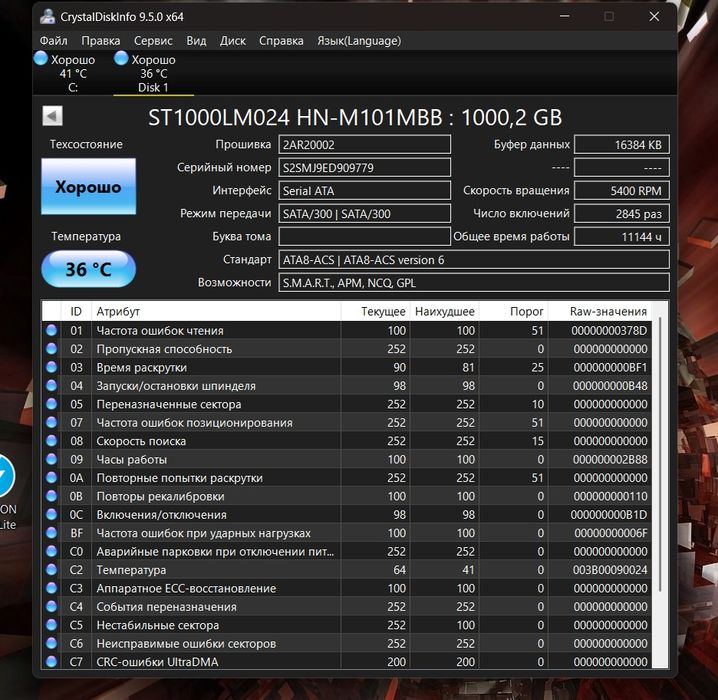Click status dot for Скорость поиска row
Viewport: 718px width, 700px height.
click(x=51, y=440)
